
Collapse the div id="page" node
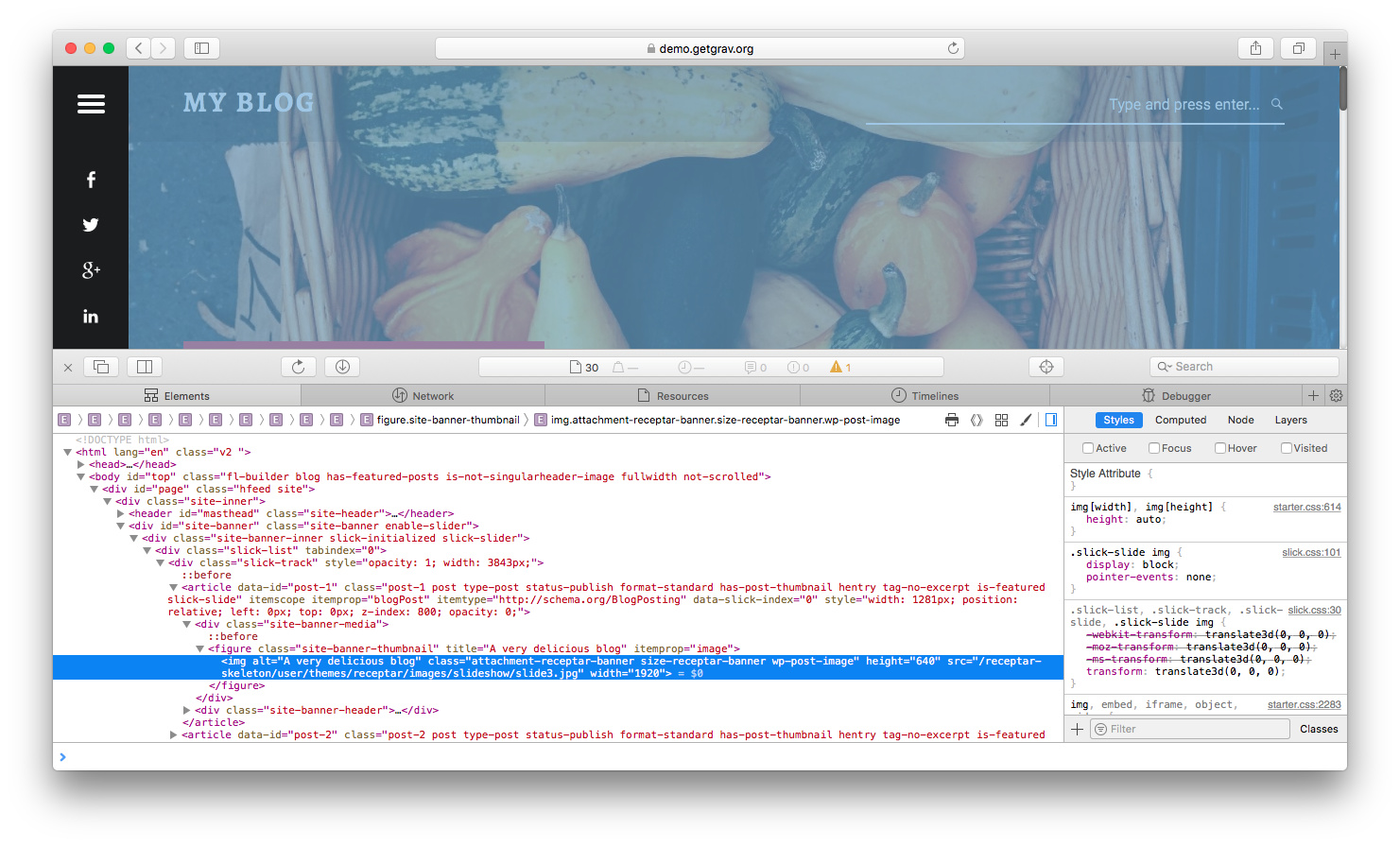94,489
